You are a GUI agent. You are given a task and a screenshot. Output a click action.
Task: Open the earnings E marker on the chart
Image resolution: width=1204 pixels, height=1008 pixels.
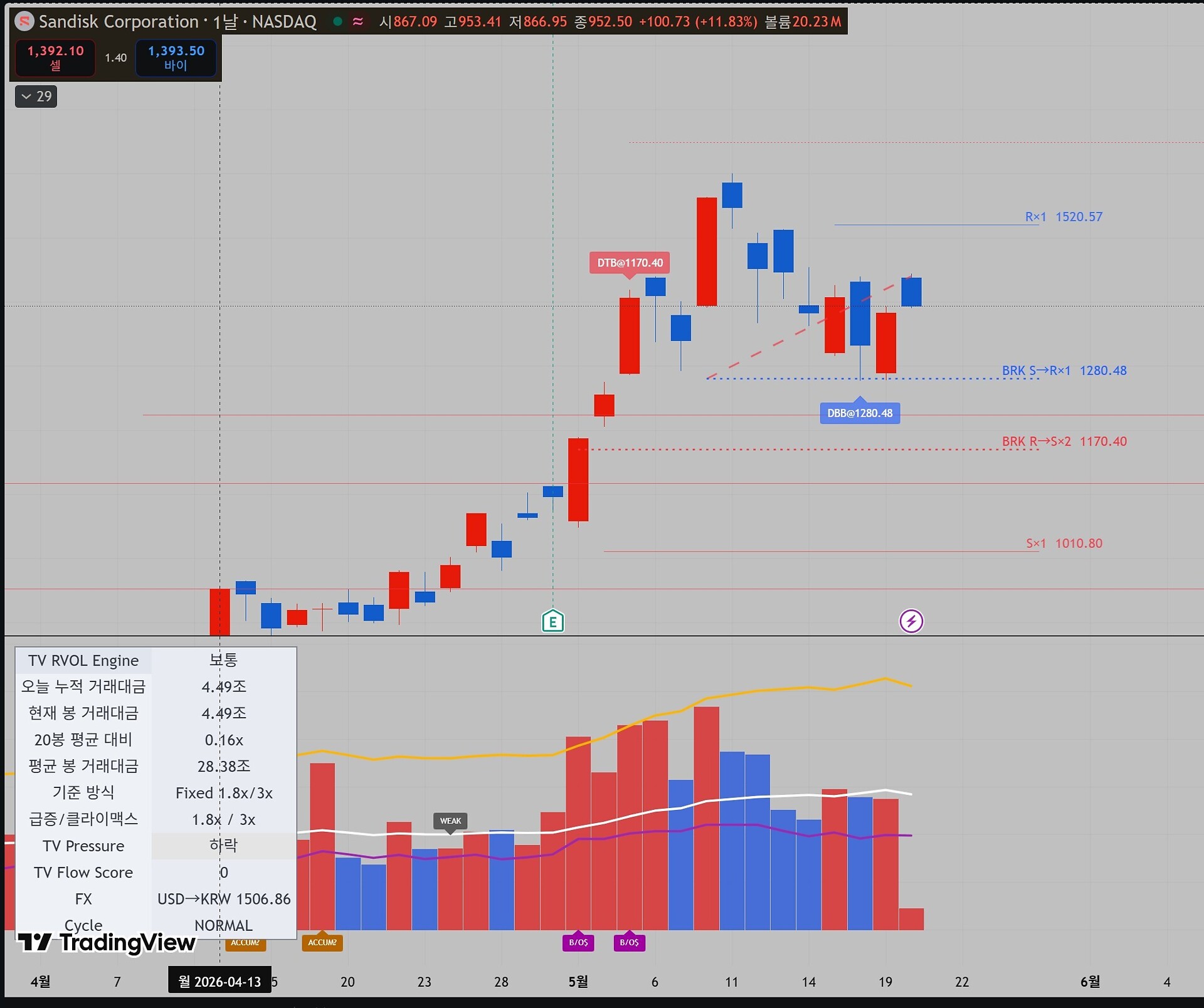click(x=552, y=621)
